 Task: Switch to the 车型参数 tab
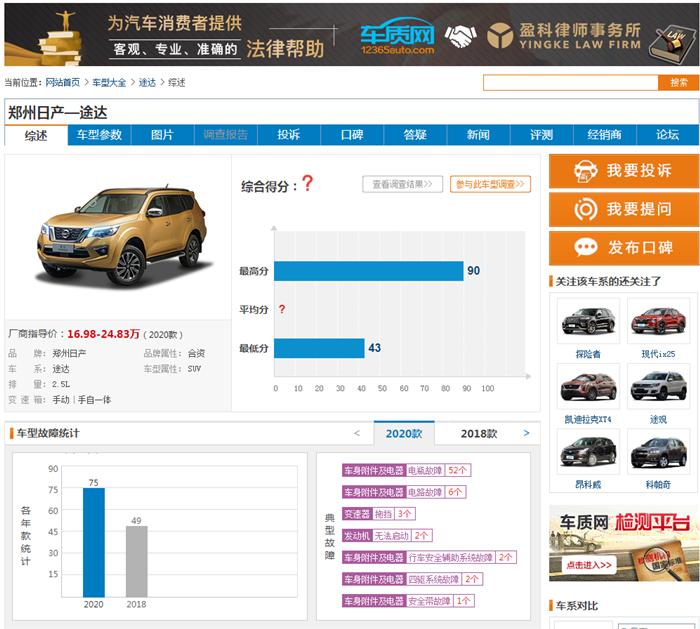coord(99,135)
